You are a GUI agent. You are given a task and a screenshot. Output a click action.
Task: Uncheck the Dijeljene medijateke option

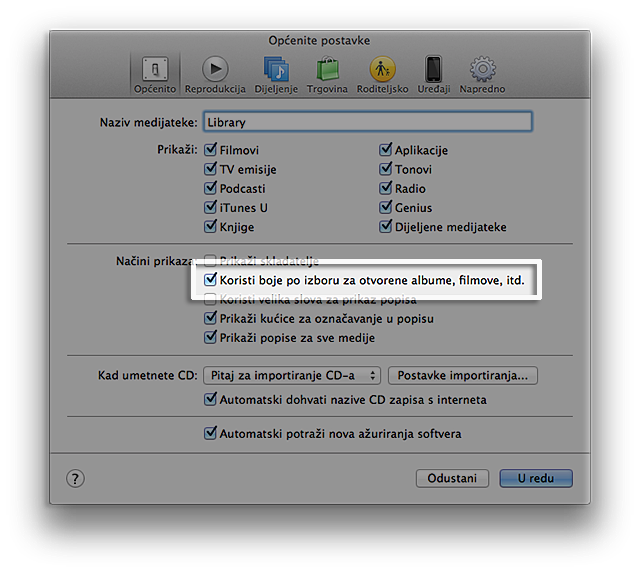[386, 226]
